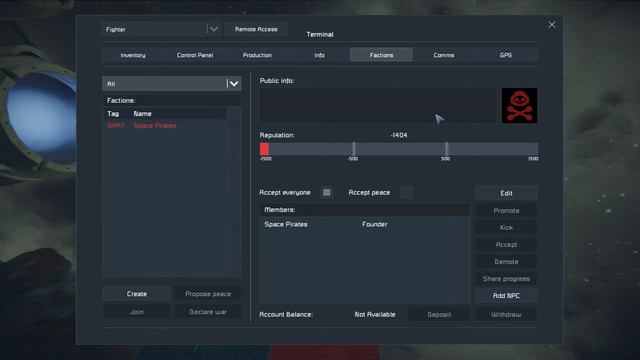Click the Join button

click(137, 312)
